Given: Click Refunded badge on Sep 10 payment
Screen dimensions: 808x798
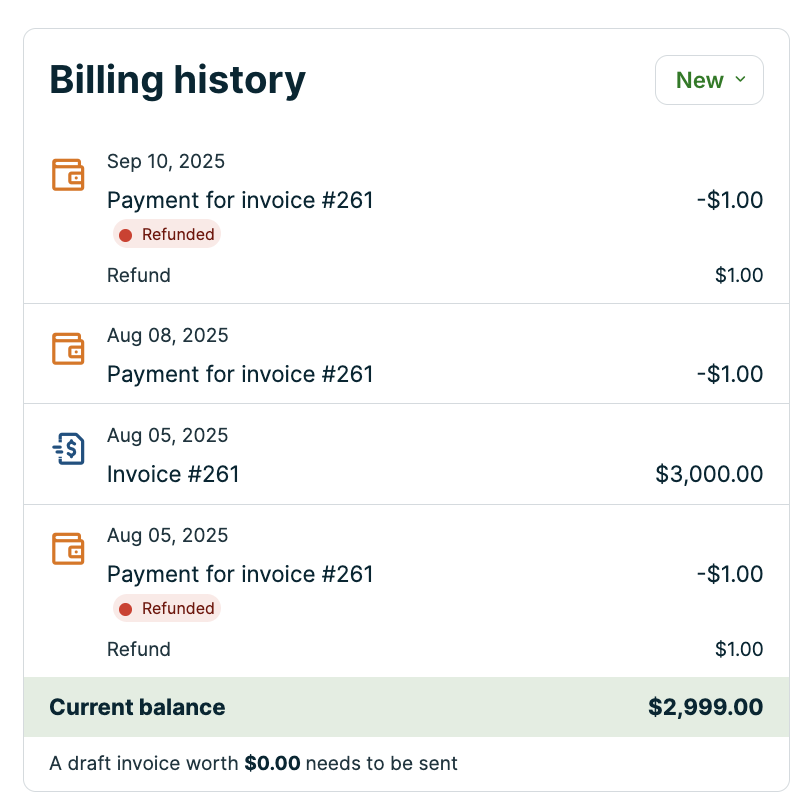Looking at the screenshot, I should (x=167, y=234).
